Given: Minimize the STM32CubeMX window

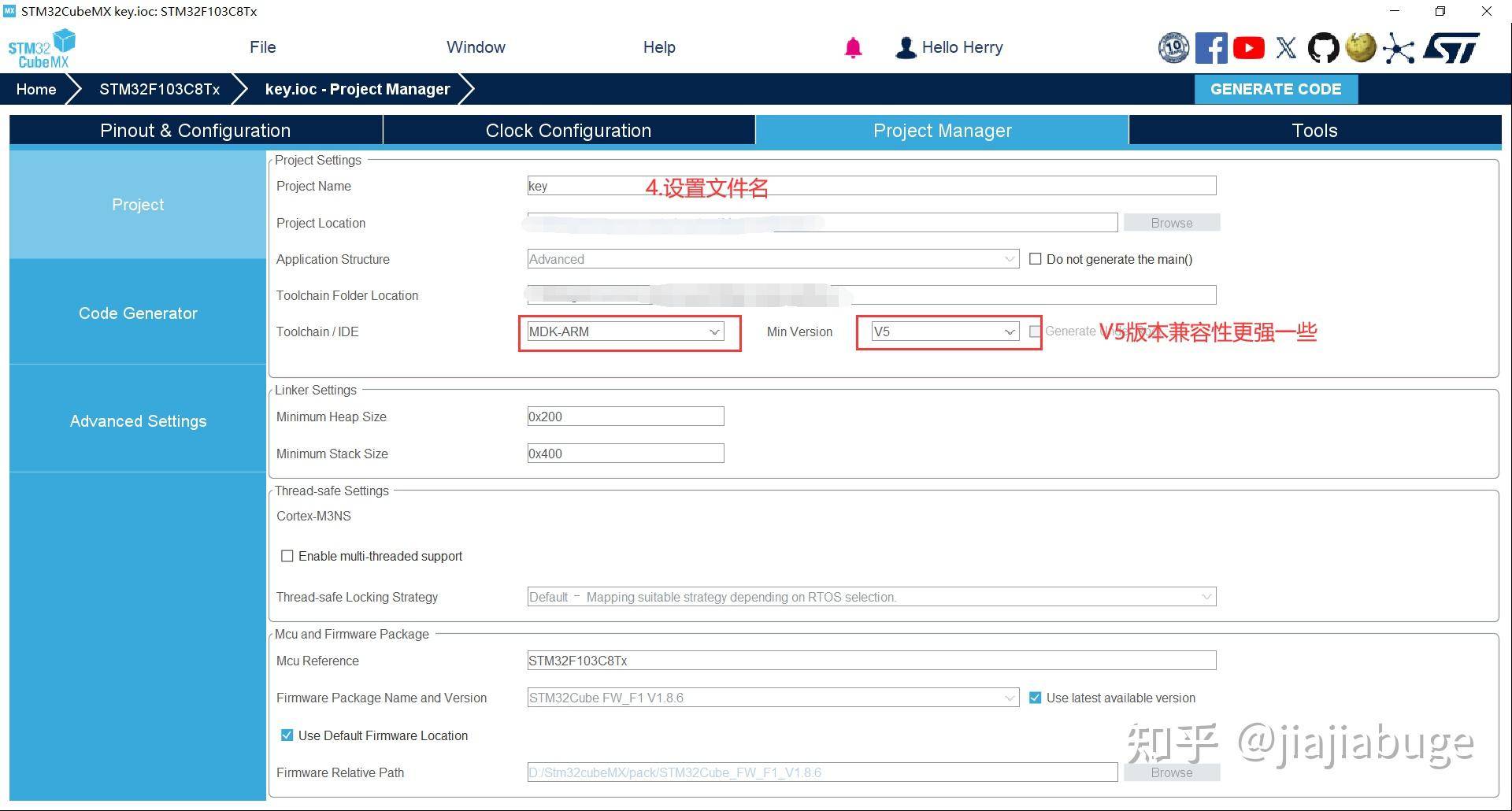Looking at the screenshot, I should click(x=1395, y=11).
